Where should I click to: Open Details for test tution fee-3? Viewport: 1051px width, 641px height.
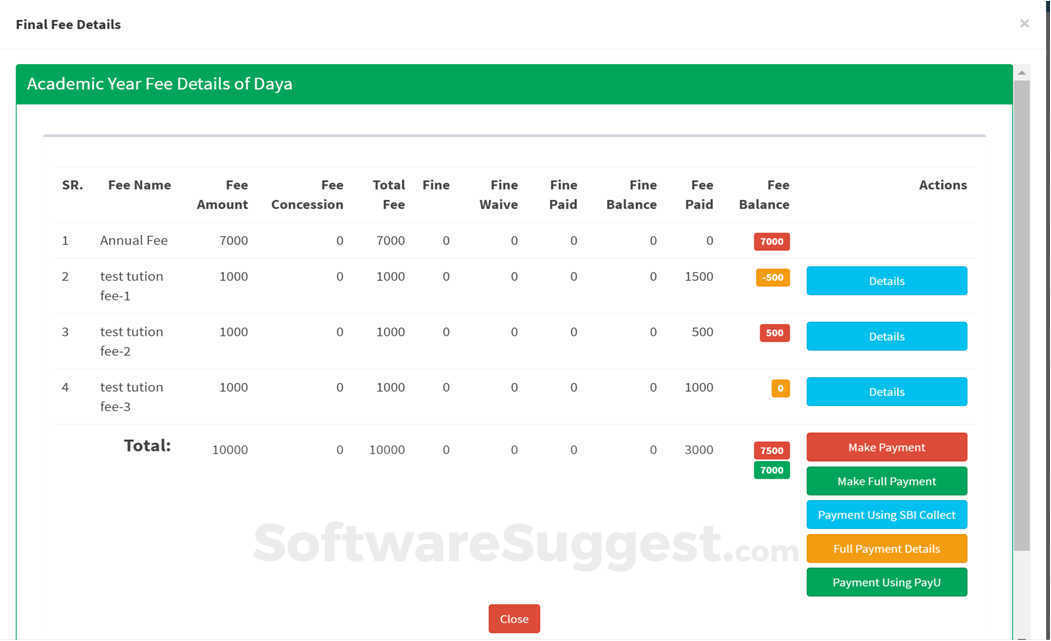[x=886, y=391]
